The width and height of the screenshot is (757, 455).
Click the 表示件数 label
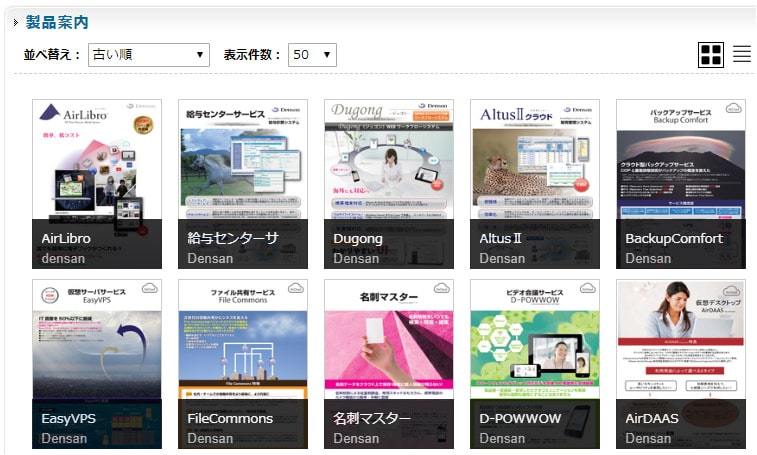tap(252, 55)
